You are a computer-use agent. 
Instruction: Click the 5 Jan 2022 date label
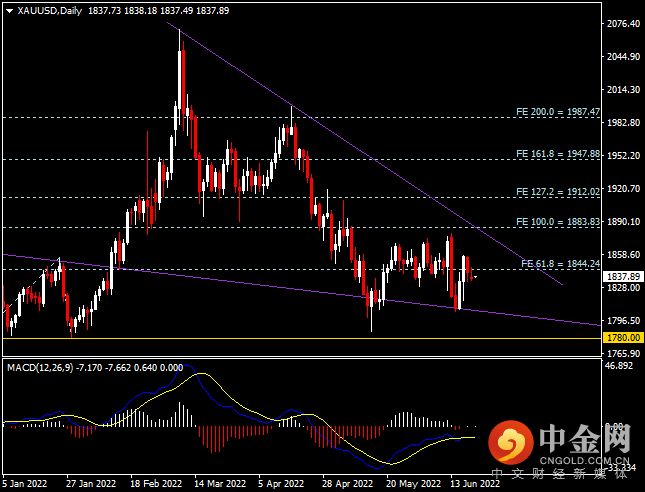[24, 483]
